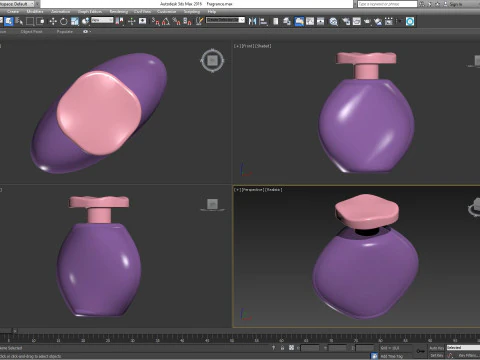The height and width of the screenshot is (360, 480).
Task: Open the Layer Explorer
Action: click(287, 21)
